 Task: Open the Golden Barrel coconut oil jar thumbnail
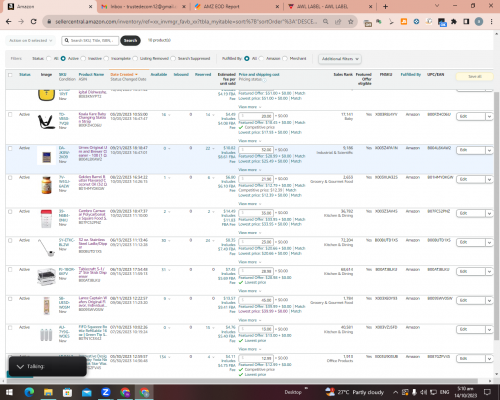(46, 185)
